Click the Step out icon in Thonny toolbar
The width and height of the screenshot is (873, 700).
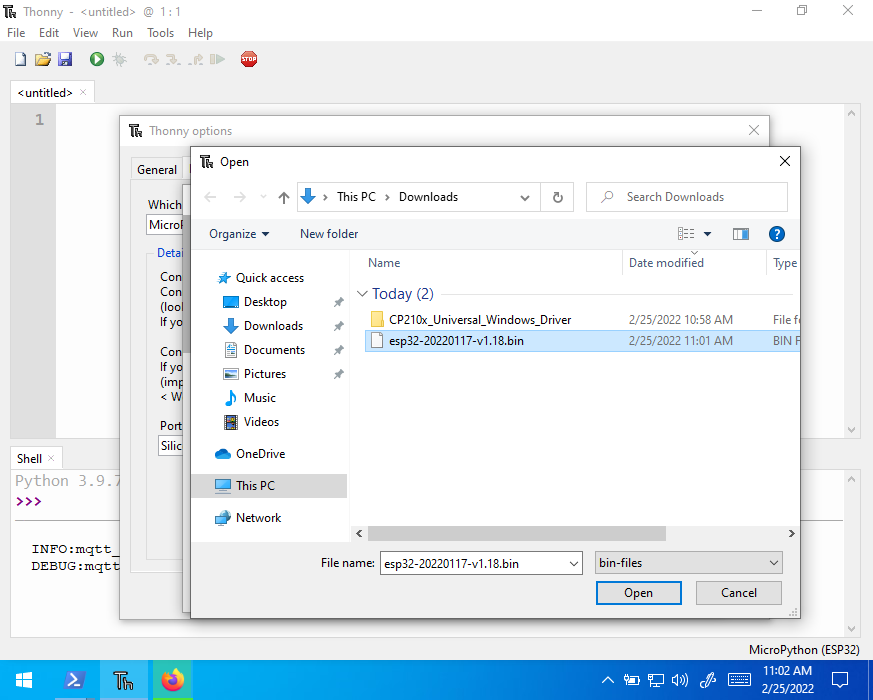point(195,59)
